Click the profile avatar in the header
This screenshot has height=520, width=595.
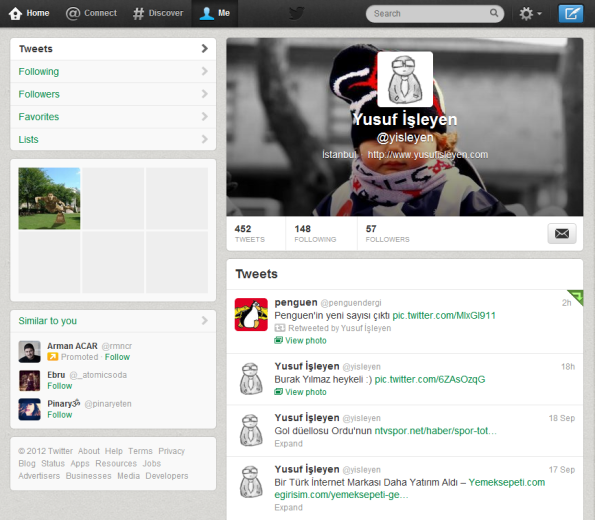click(x=405, y=79)
